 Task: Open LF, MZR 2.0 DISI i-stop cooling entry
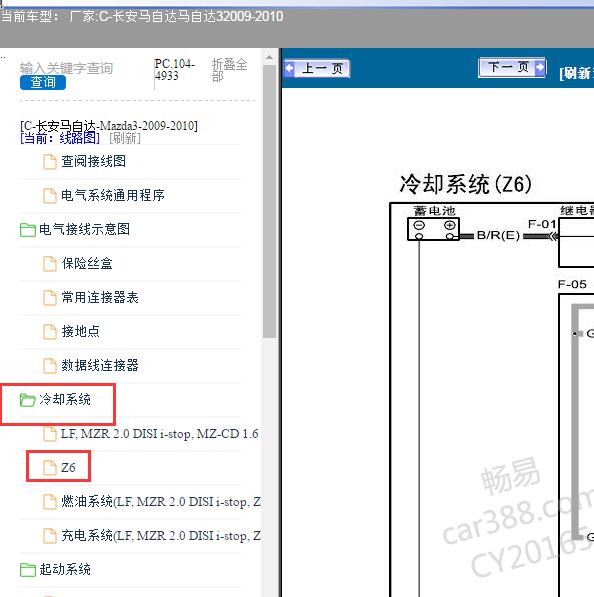(160, 434)
